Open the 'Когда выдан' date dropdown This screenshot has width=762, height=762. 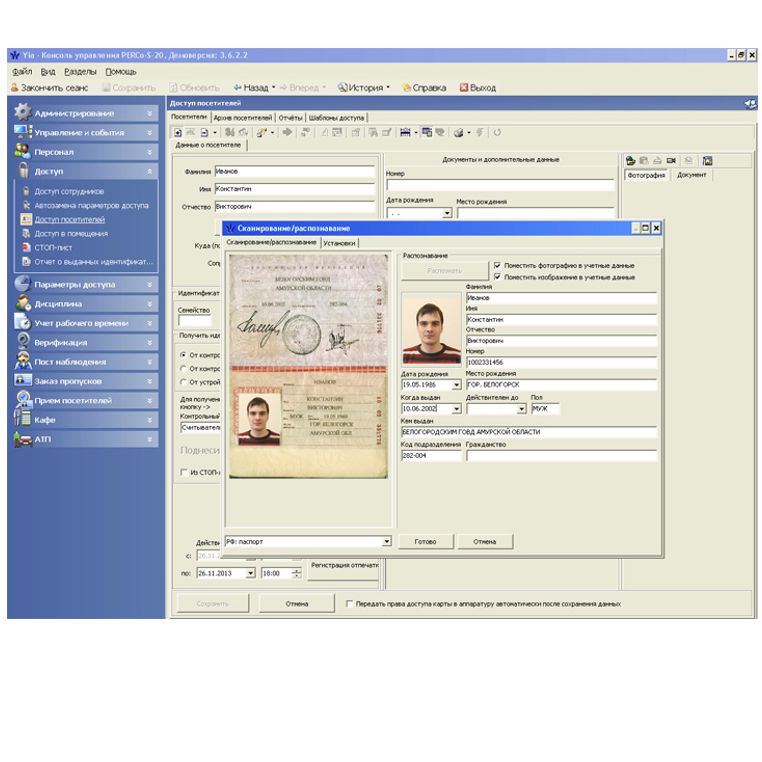coord(456,409)
